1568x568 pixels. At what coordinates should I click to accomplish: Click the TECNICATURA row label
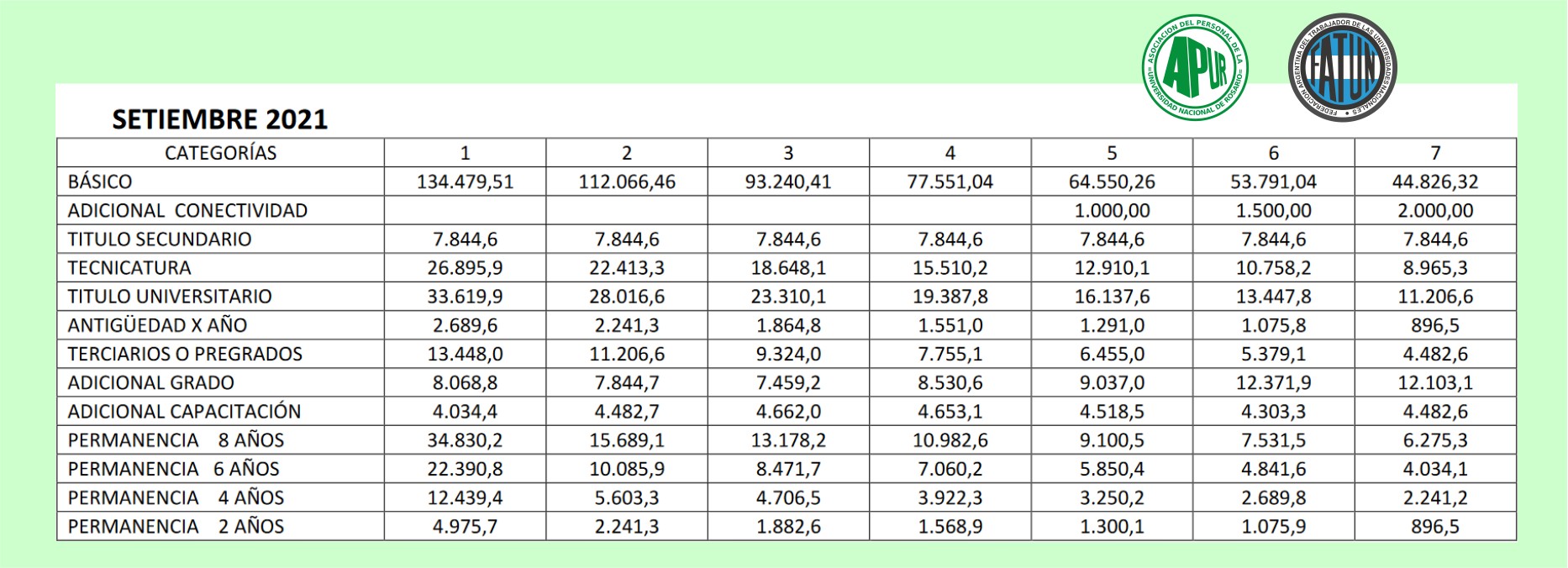129,267
